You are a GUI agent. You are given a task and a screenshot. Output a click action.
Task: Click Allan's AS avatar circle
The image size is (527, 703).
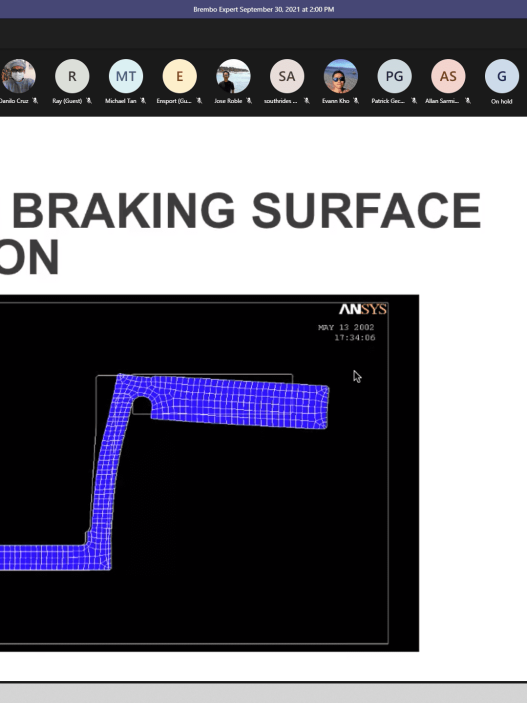[448, 76]
